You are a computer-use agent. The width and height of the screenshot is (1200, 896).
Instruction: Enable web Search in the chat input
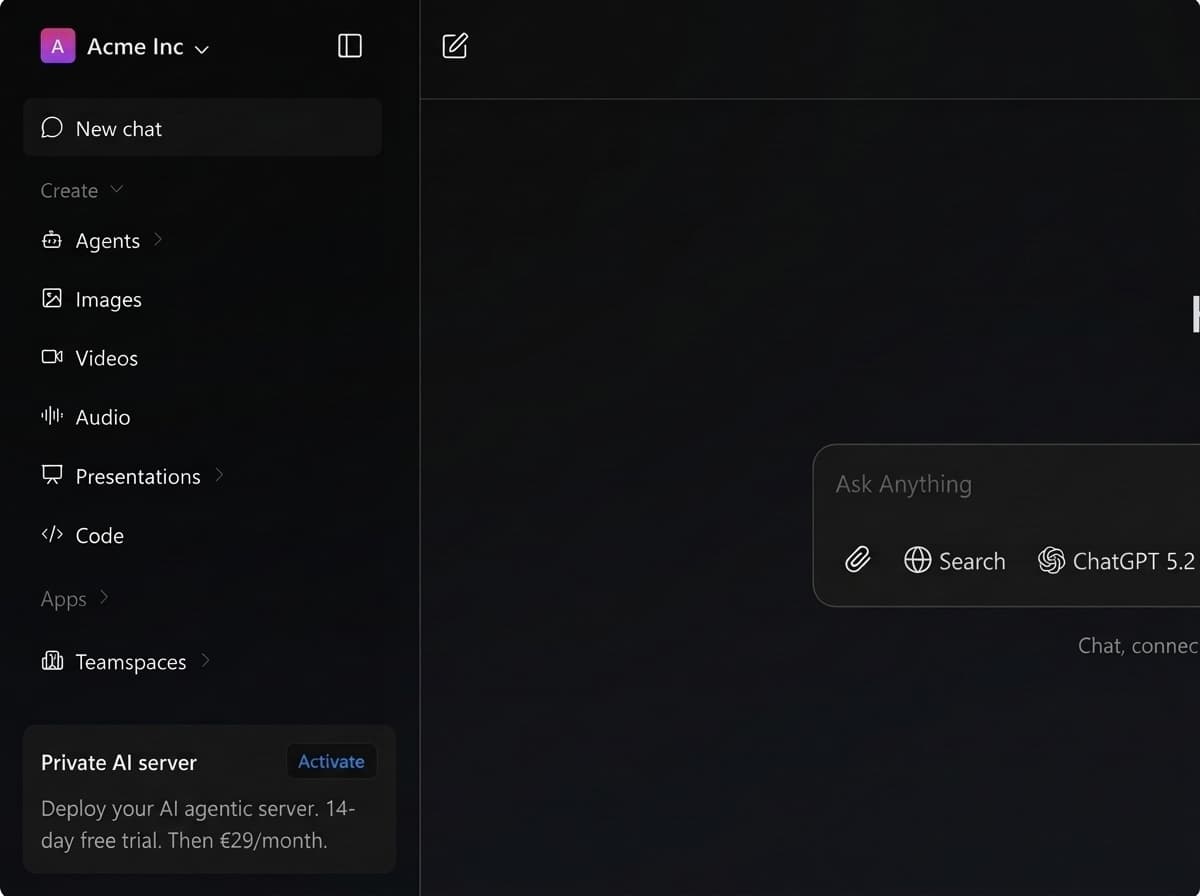point(955,560)
